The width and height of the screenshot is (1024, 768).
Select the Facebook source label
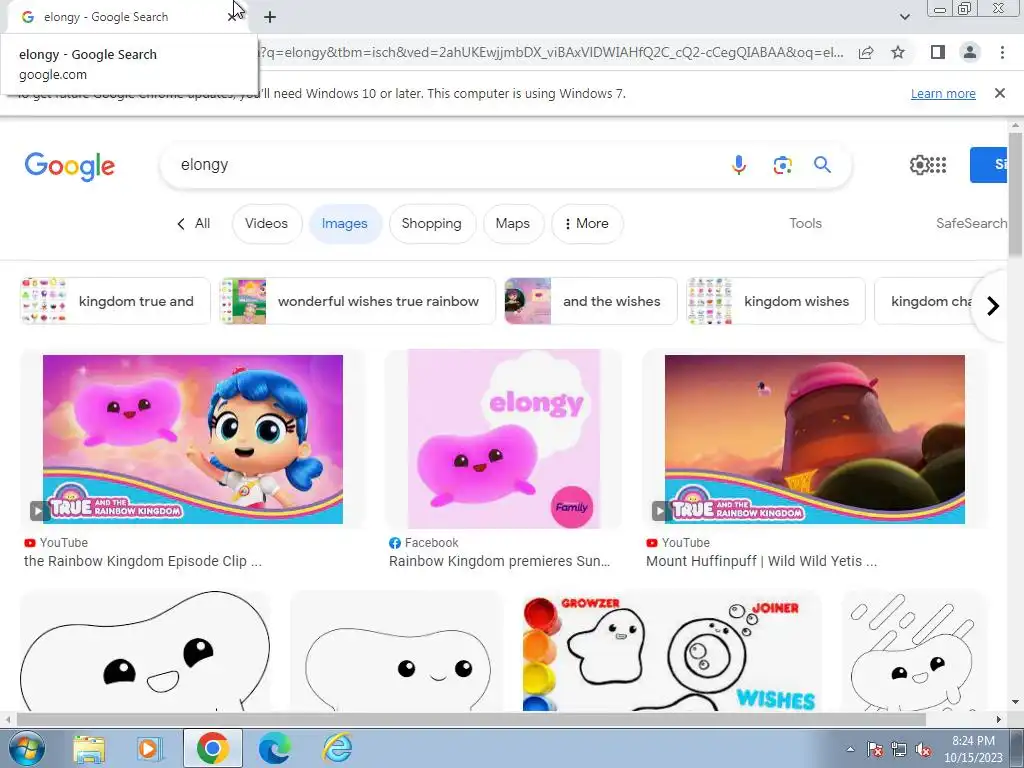pos(424,543)
